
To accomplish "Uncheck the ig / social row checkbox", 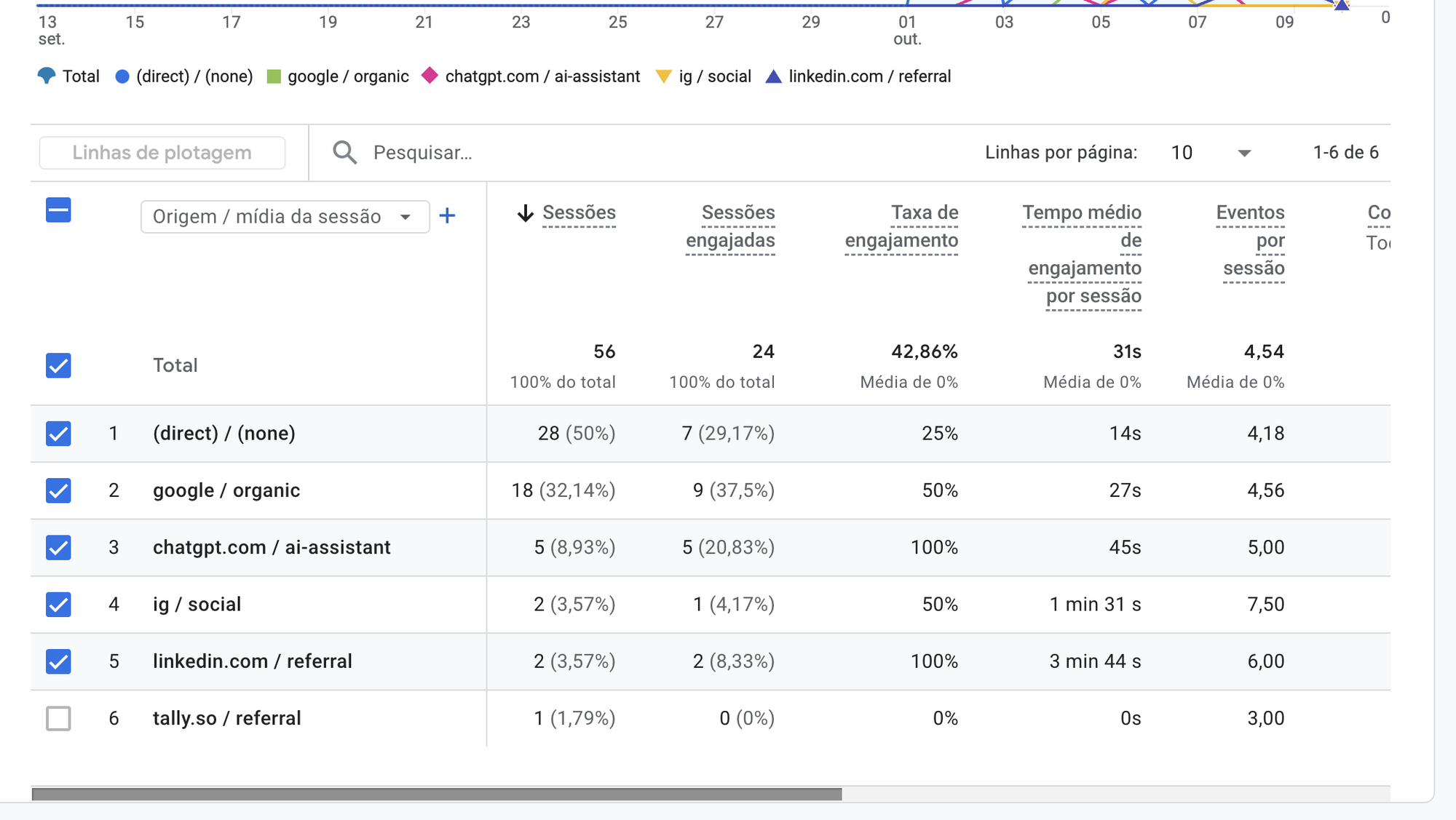I will pyautogui.click(x=58, y=605).
